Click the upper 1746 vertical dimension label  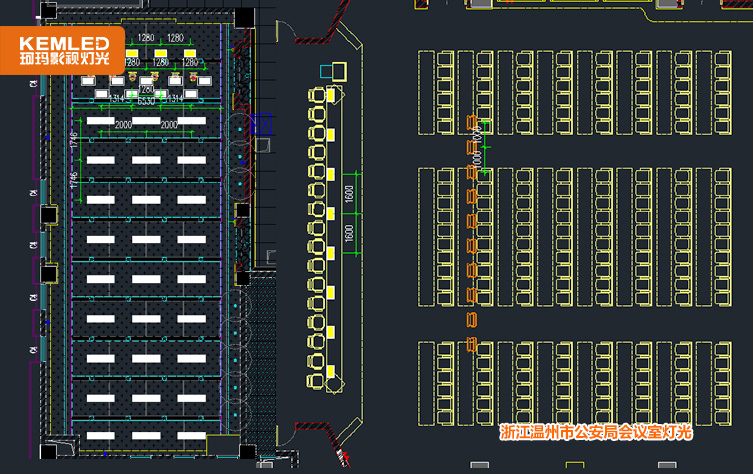point(73,141)
